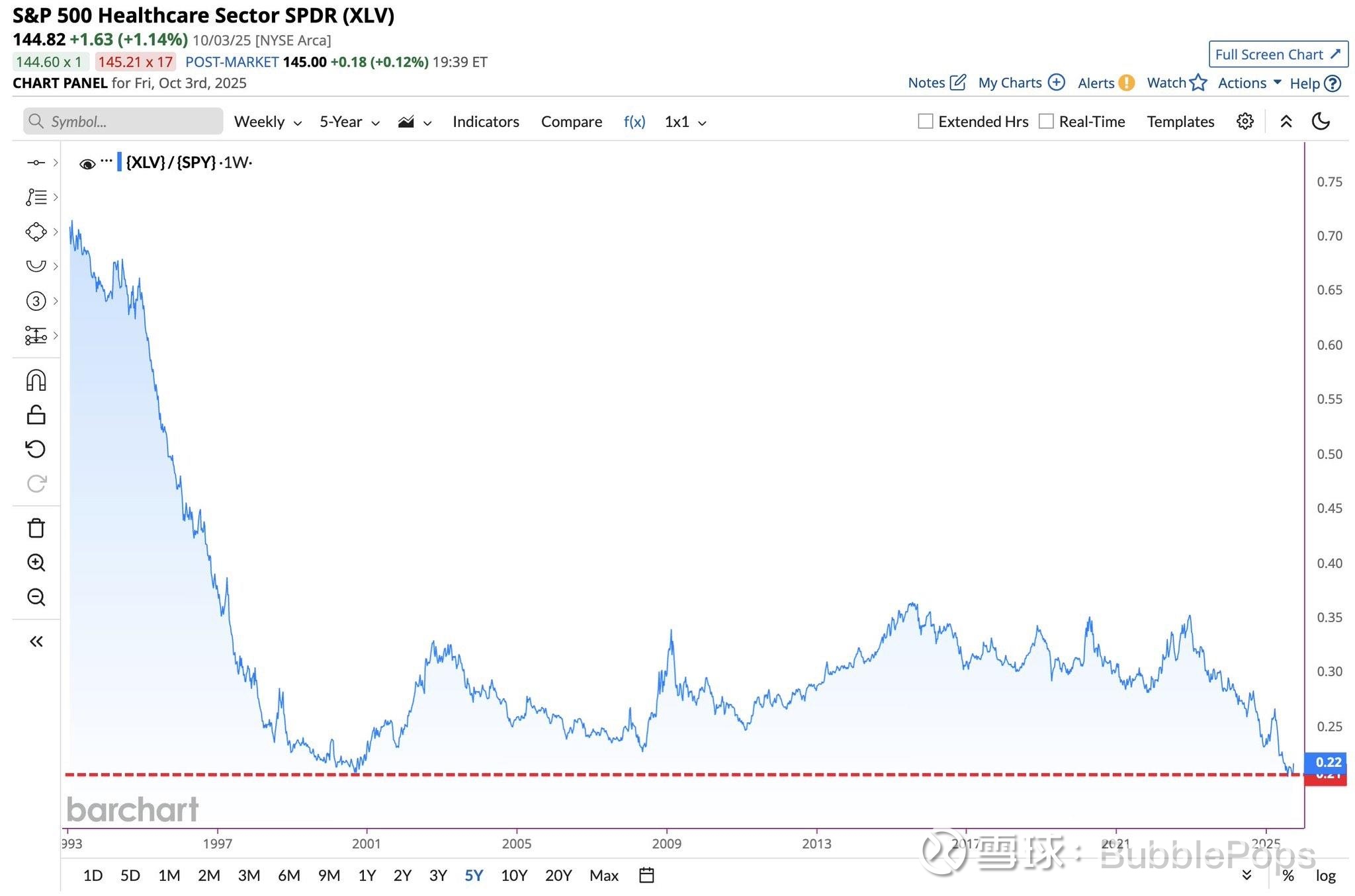Click the undo arrow icon
The image size is (1355, 896).
pyautogui.click(x=36, y=449)
